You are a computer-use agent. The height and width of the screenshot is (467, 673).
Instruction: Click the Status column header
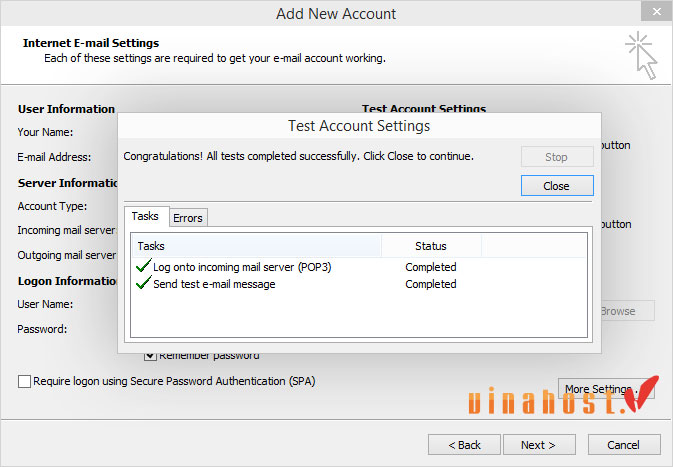[x=431, y=246]
